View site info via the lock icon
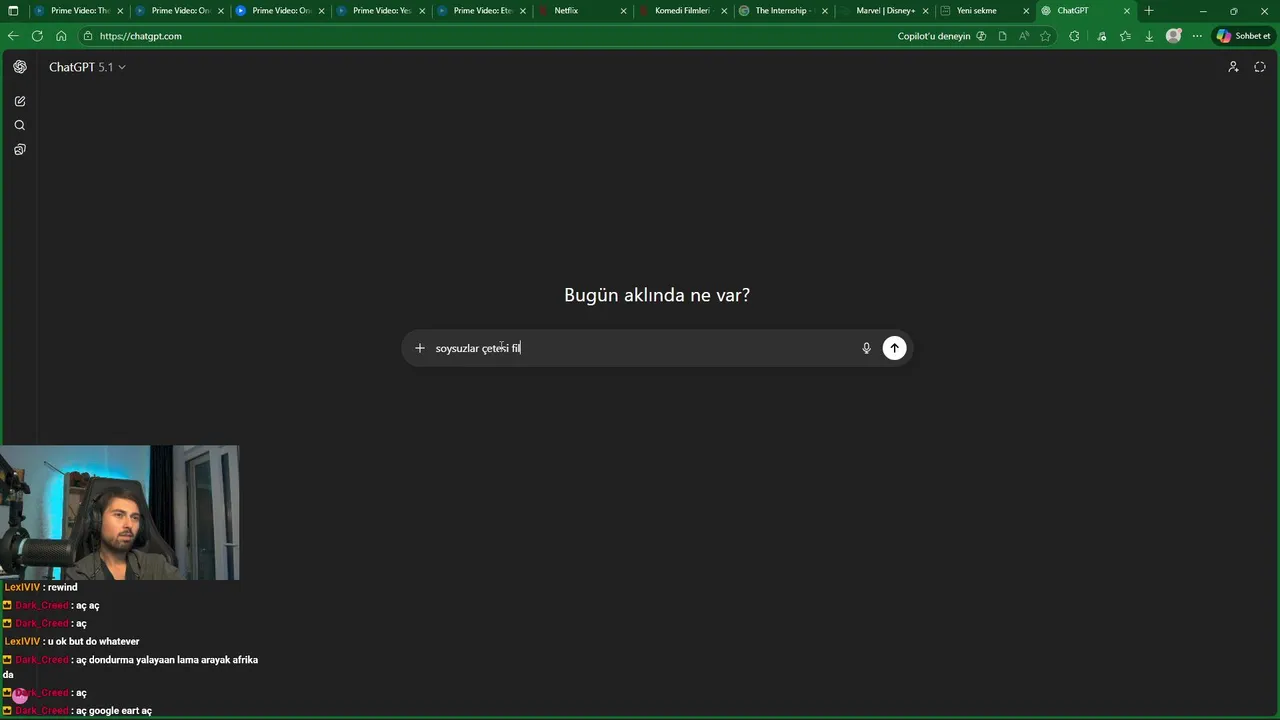The image size is (1280, 720). pos(89,36)
